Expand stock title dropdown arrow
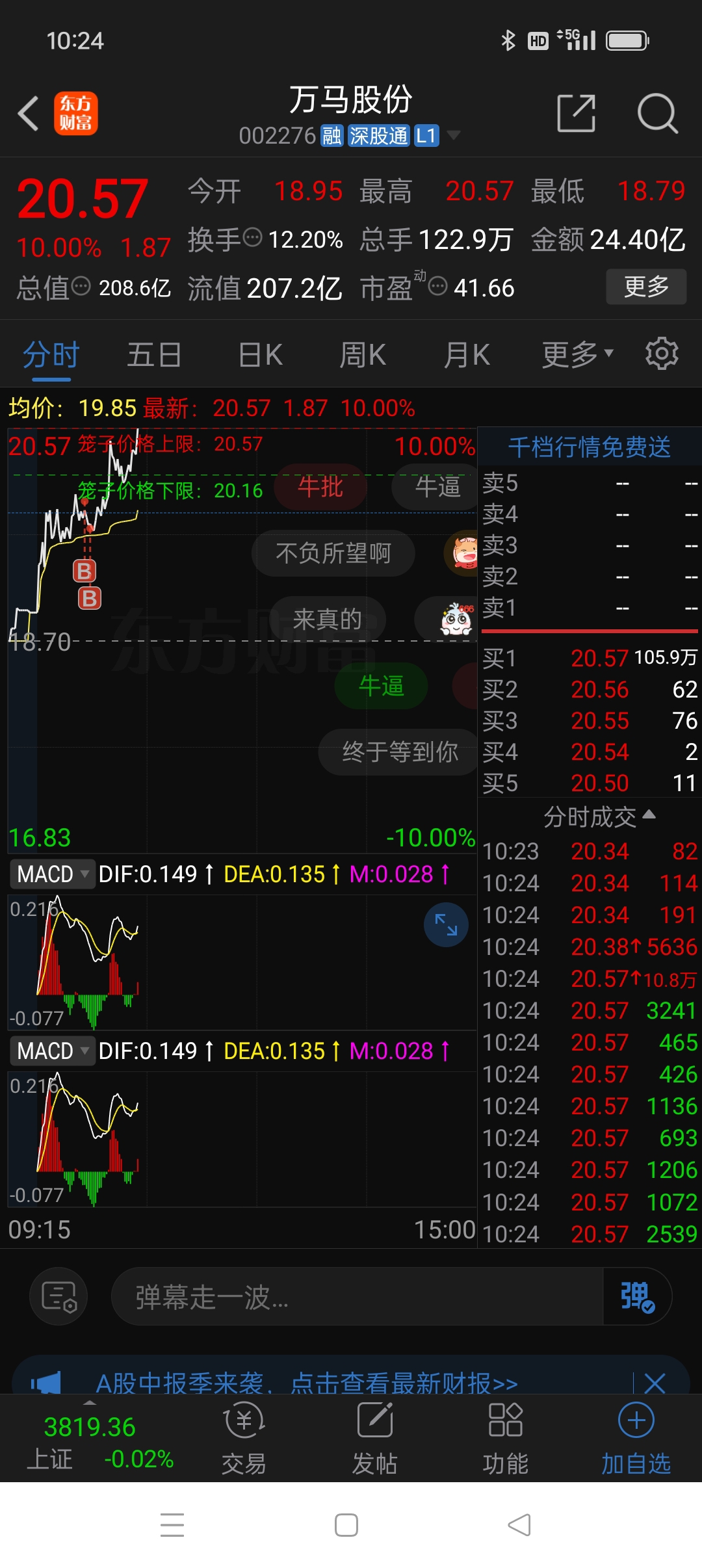 click(453, 135)
